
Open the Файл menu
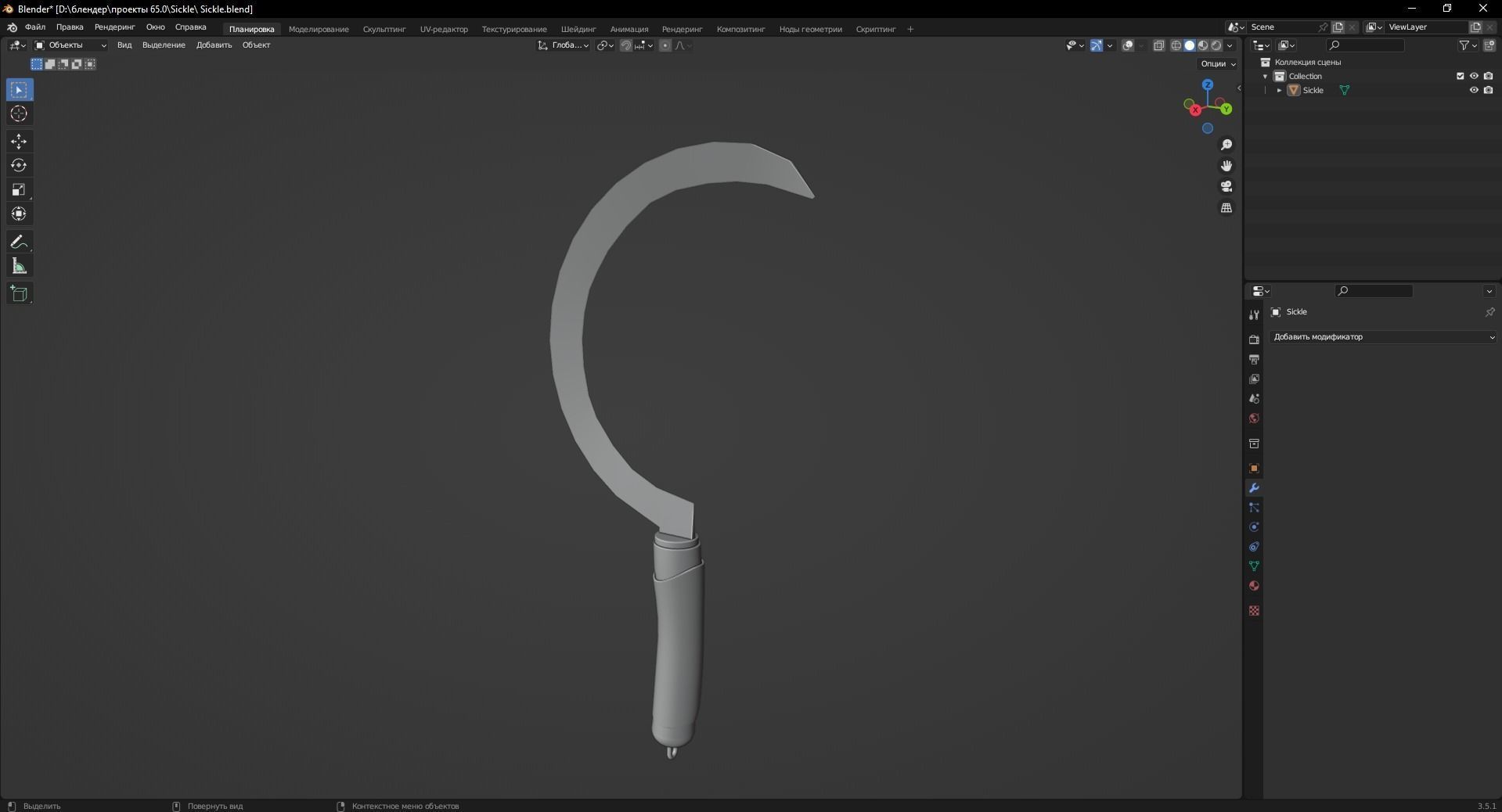pyautogui.click(x=34, y=27)
